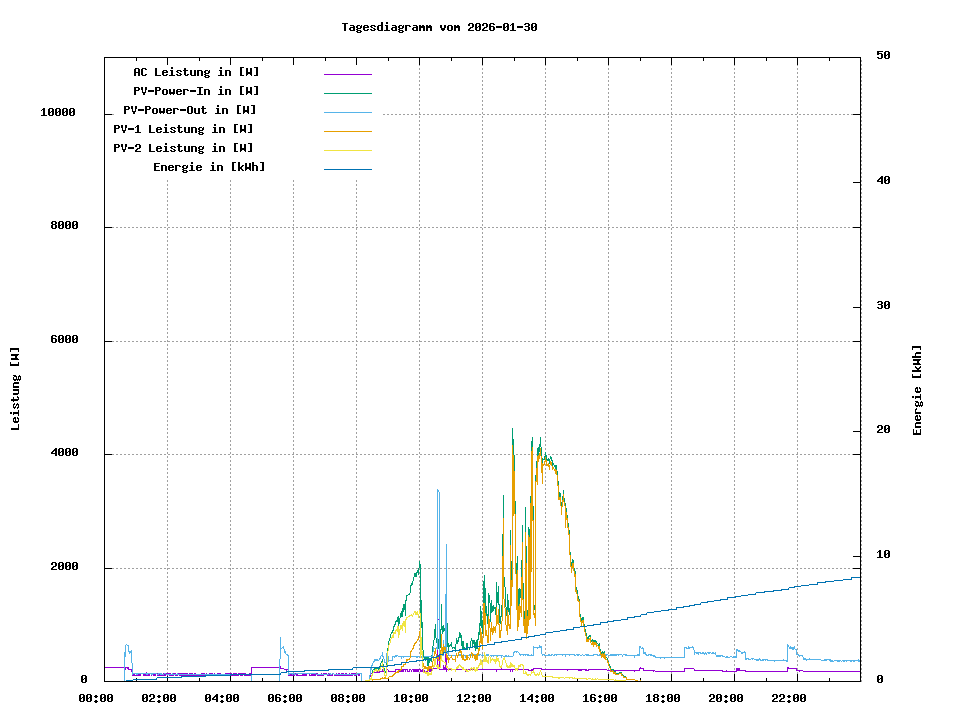Click the 22:00 tick on the time axis
This screenshot has width=960, height=720.
[x=789, y=698]
